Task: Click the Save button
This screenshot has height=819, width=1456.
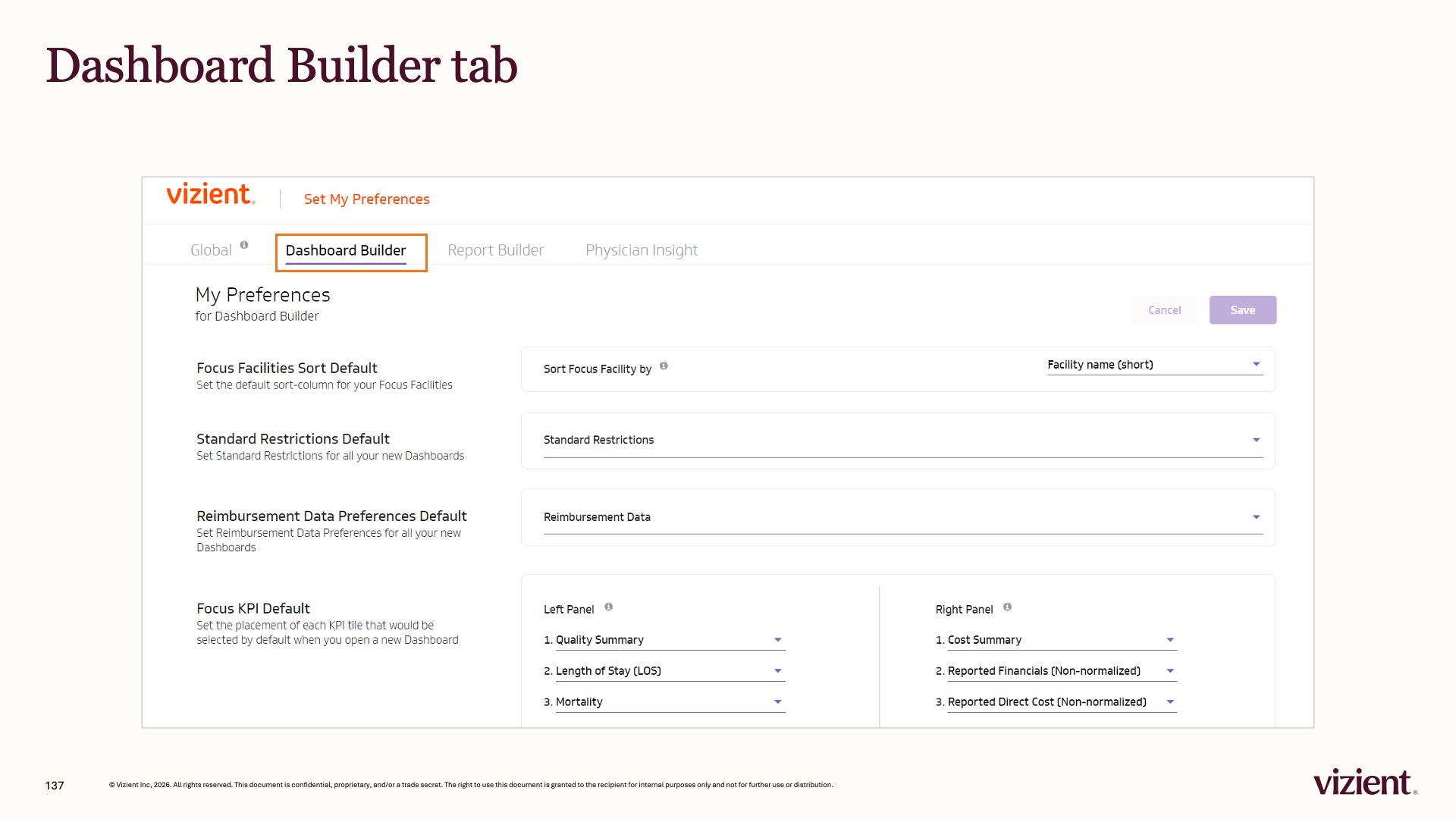Action: pos(1243,310)
